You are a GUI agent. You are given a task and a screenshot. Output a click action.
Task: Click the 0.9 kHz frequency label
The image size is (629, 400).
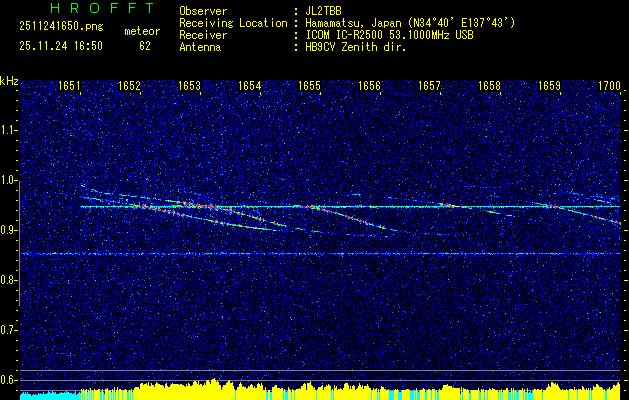click(9, 230)
